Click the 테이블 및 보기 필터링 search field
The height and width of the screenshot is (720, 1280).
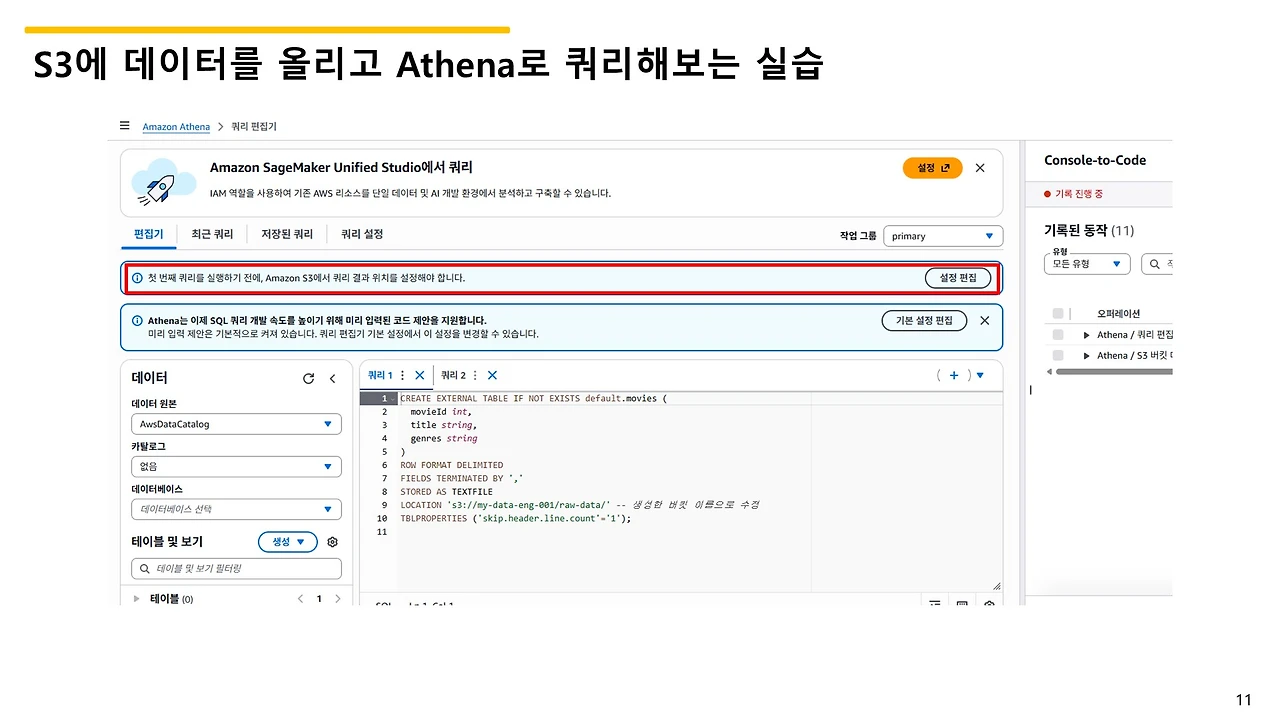236,568
